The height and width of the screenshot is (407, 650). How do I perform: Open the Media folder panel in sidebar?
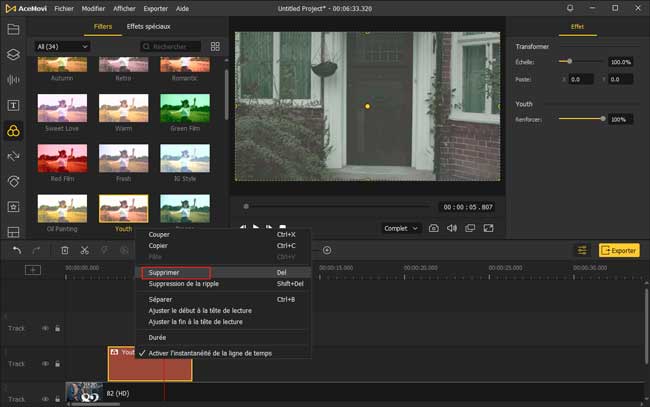(13, 29)
